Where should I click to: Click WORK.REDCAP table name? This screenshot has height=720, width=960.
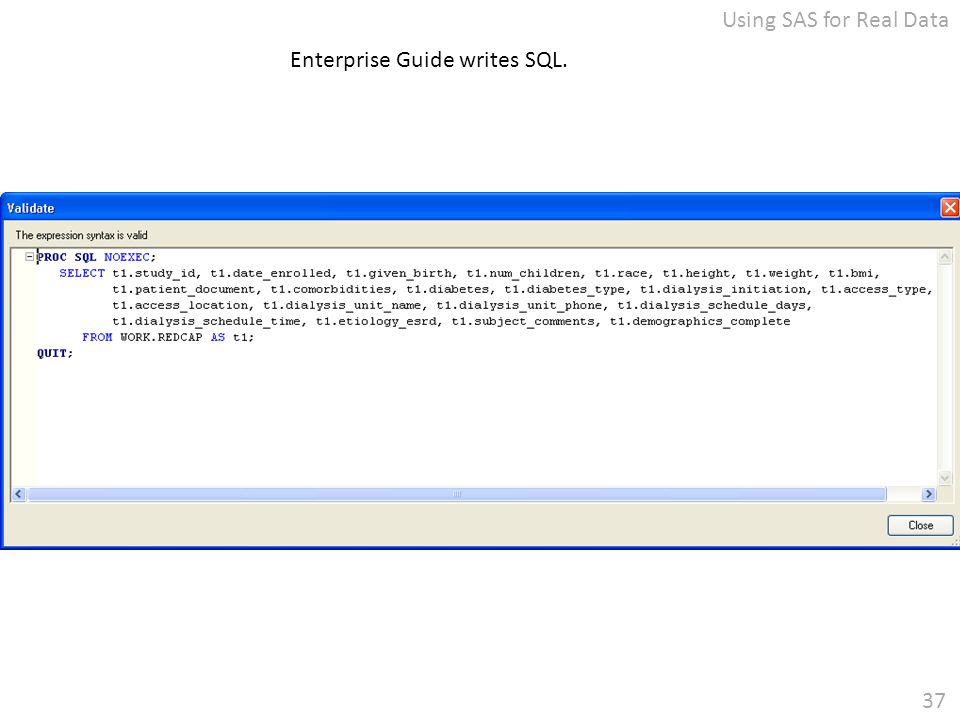tap(161, 337)
